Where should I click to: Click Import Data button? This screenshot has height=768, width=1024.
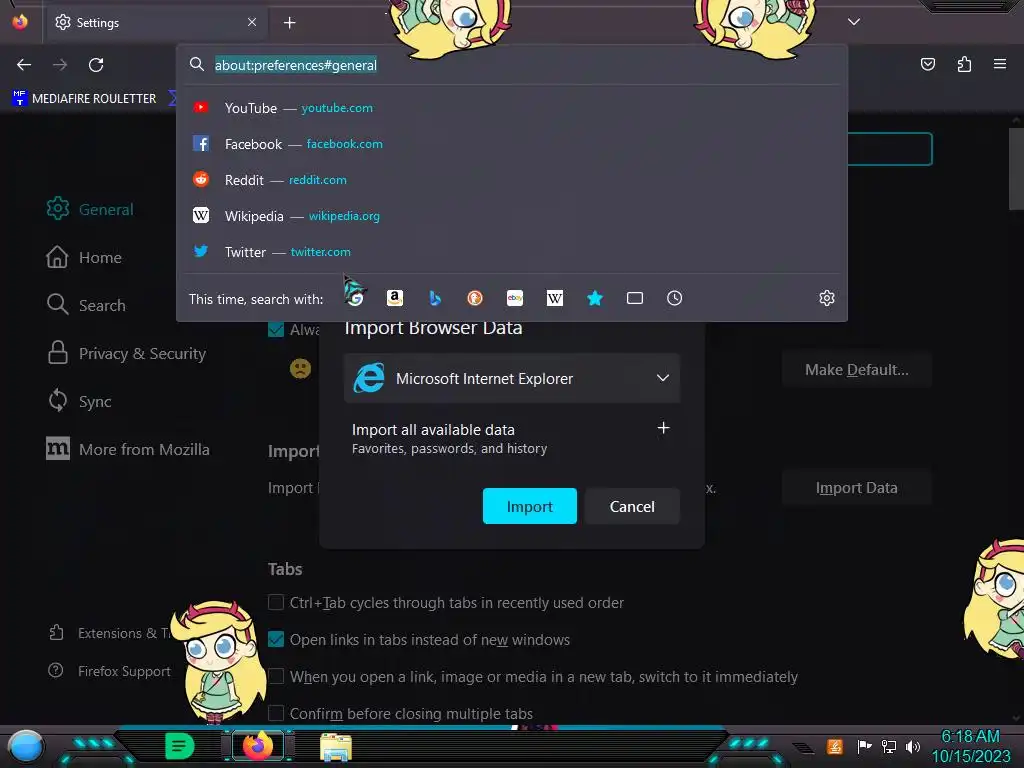856,488
